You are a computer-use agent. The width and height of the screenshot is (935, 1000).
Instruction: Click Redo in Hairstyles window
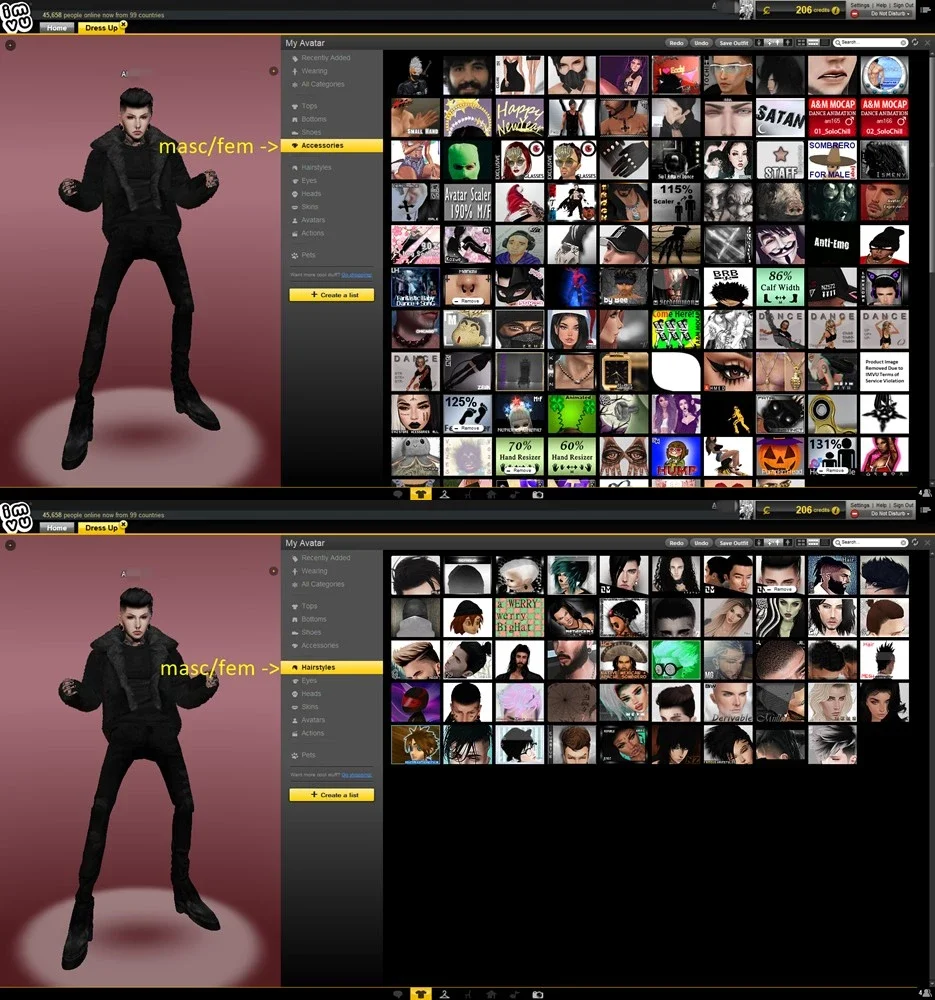pos(676,543)
